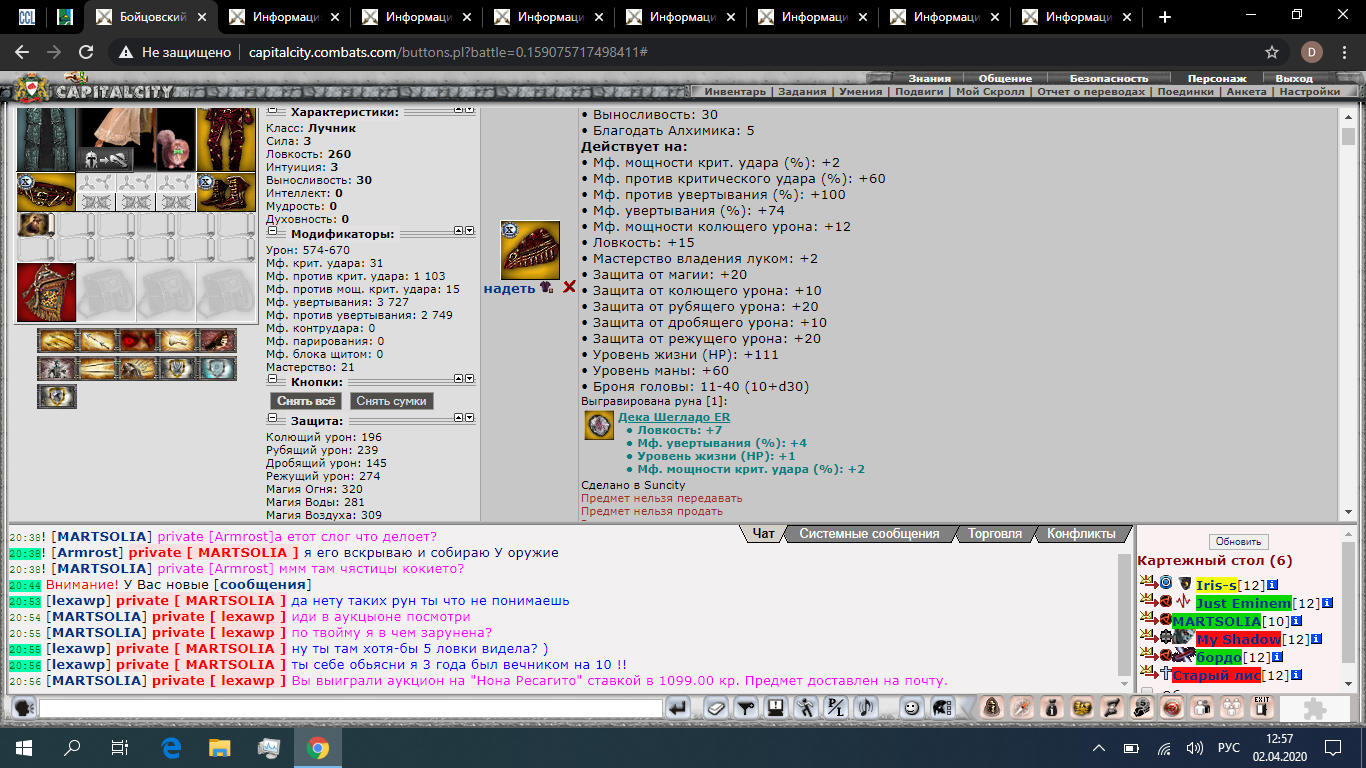Click inside the chat message input field
The height and width of the screenshot is (768, 1366).
point(351,708)
